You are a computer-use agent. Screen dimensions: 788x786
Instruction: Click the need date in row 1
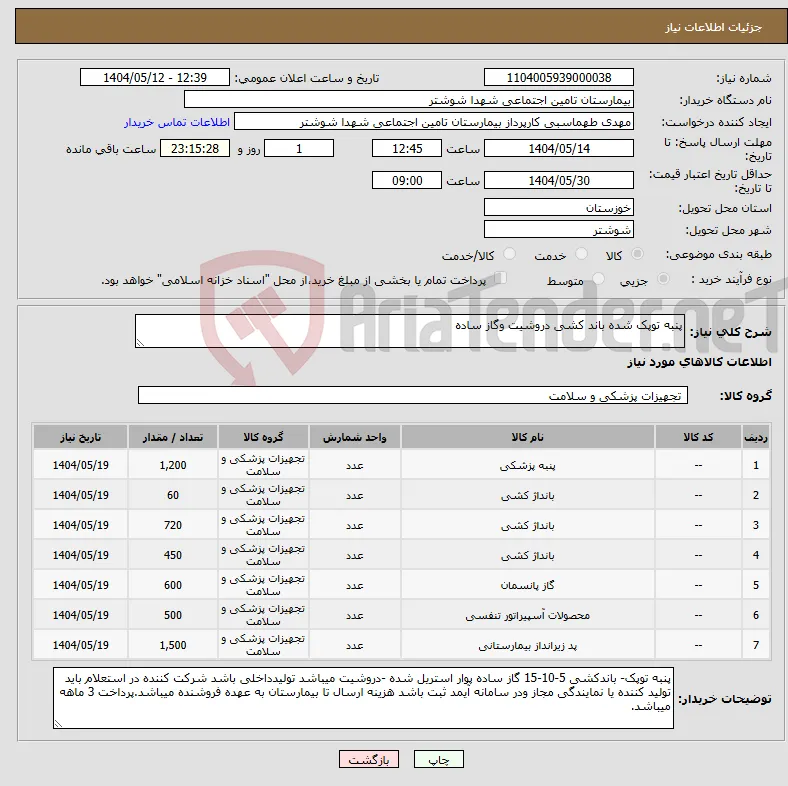pyautogui.click(x=80, y=465)
